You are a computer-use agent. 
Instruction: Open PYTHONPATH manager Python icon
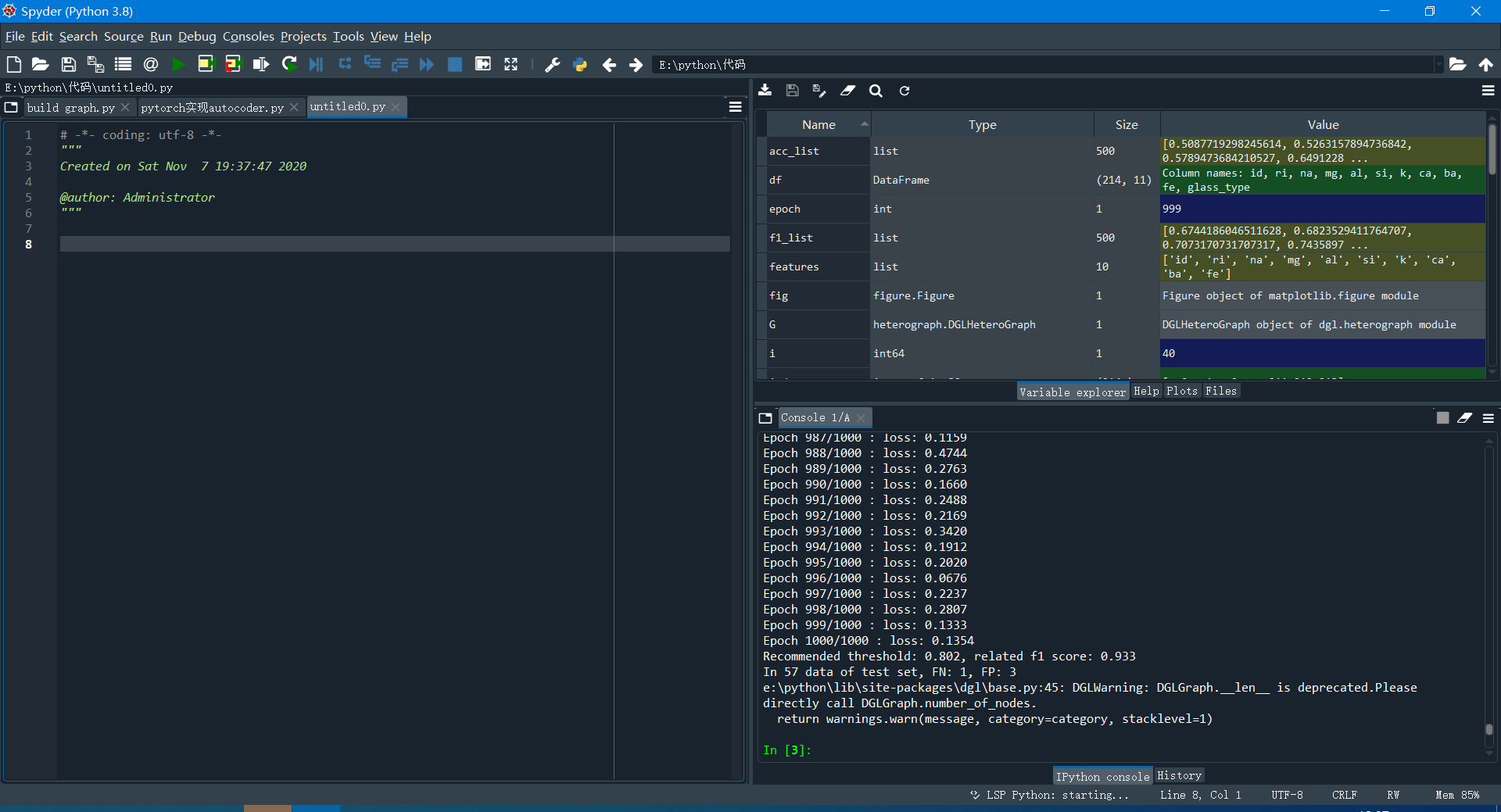tap(580, 64)
